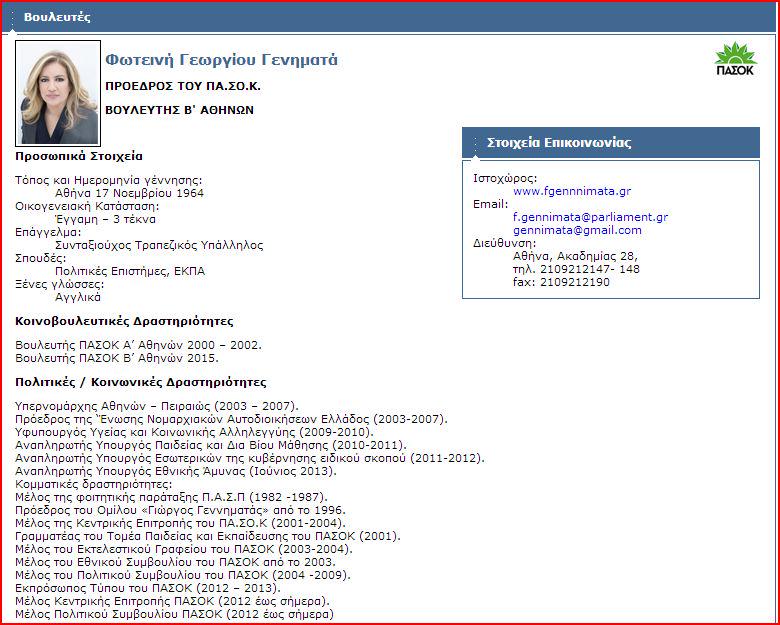
Task: Click the line Βουλευτής ΠΑΣΟΚ Α΄ Αθηνών 2000 – 2002
Action: point(138,345)
